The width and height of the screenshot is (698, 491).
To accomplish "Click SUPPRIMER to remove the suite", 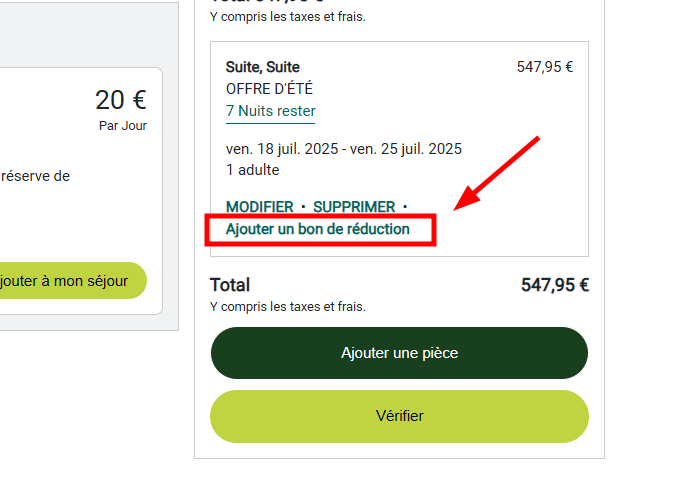I will (354, 207).
